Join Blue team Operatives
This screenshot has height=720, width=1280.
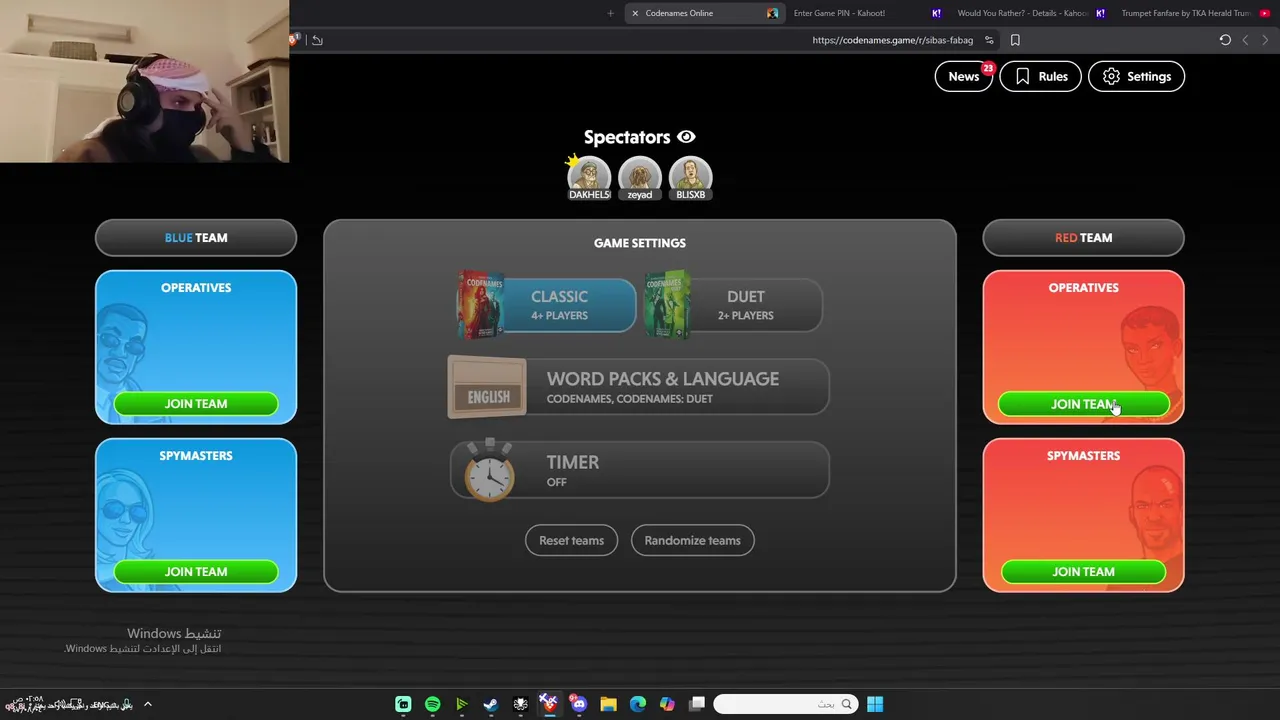(196, 404)
